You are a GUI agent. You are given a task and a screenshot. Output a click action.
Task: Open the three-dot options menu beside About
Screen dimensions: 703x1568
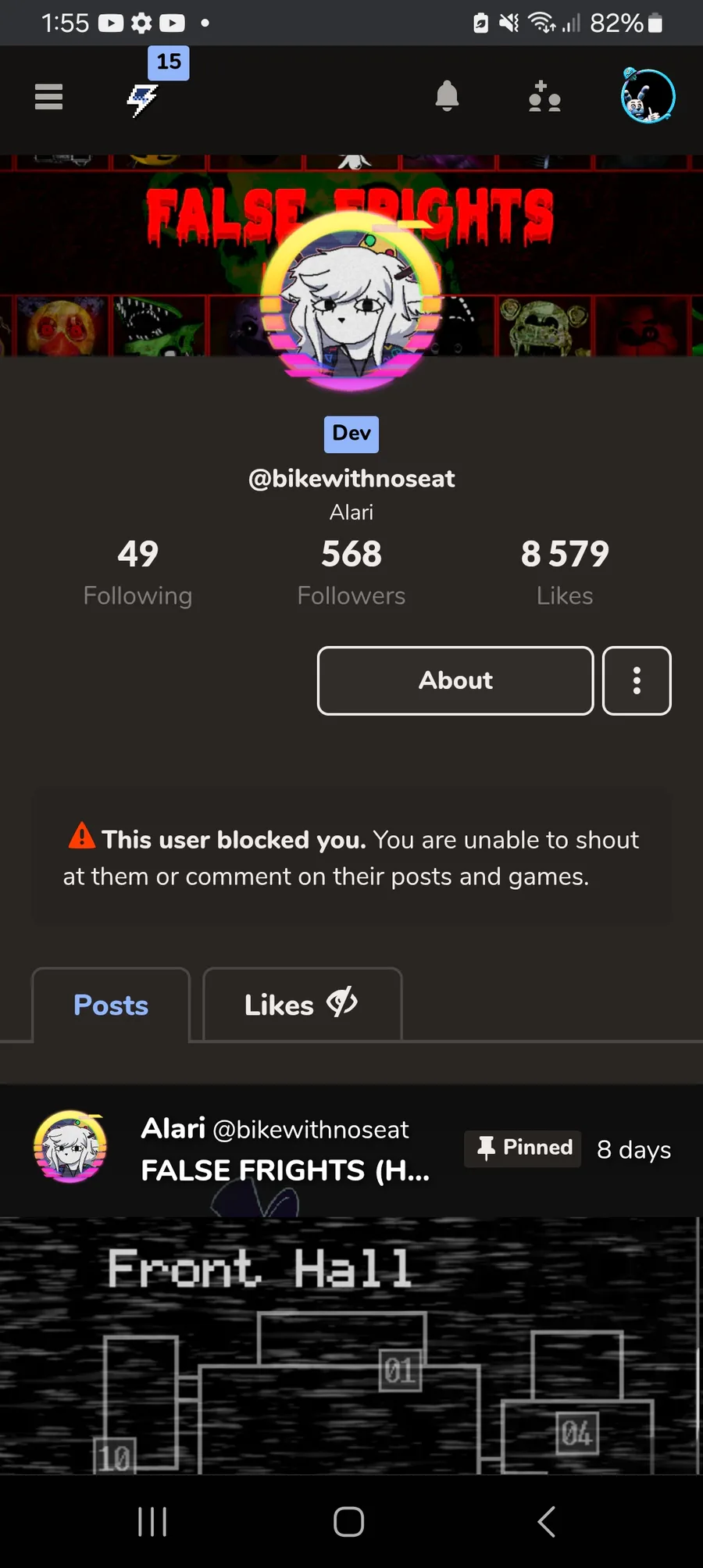tap(637, 680)
